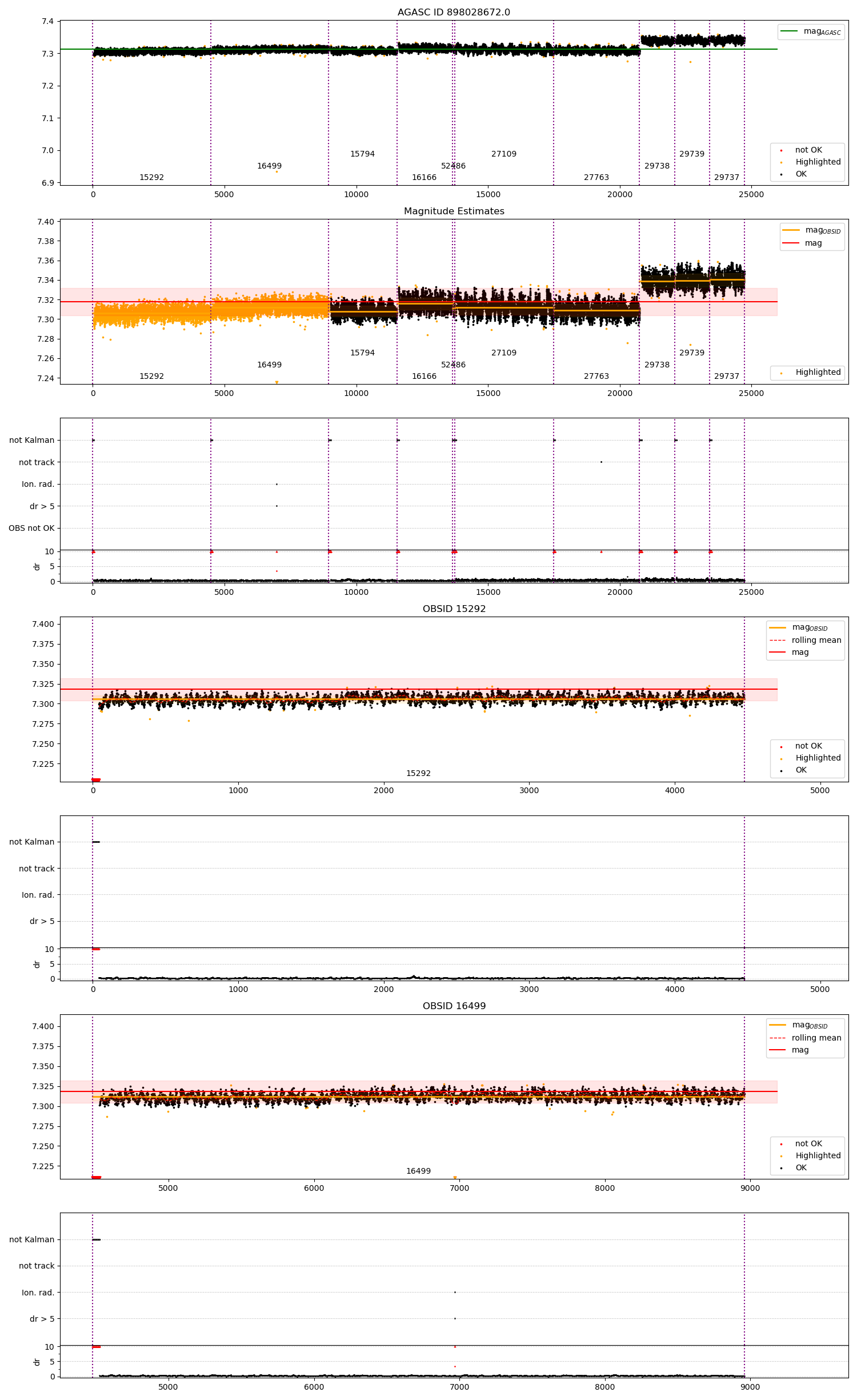Select mag OBSID legend entry in OBSID 15292 plot
The width and height of the screenshot is (857, 1400).
(x=799, y=627)
